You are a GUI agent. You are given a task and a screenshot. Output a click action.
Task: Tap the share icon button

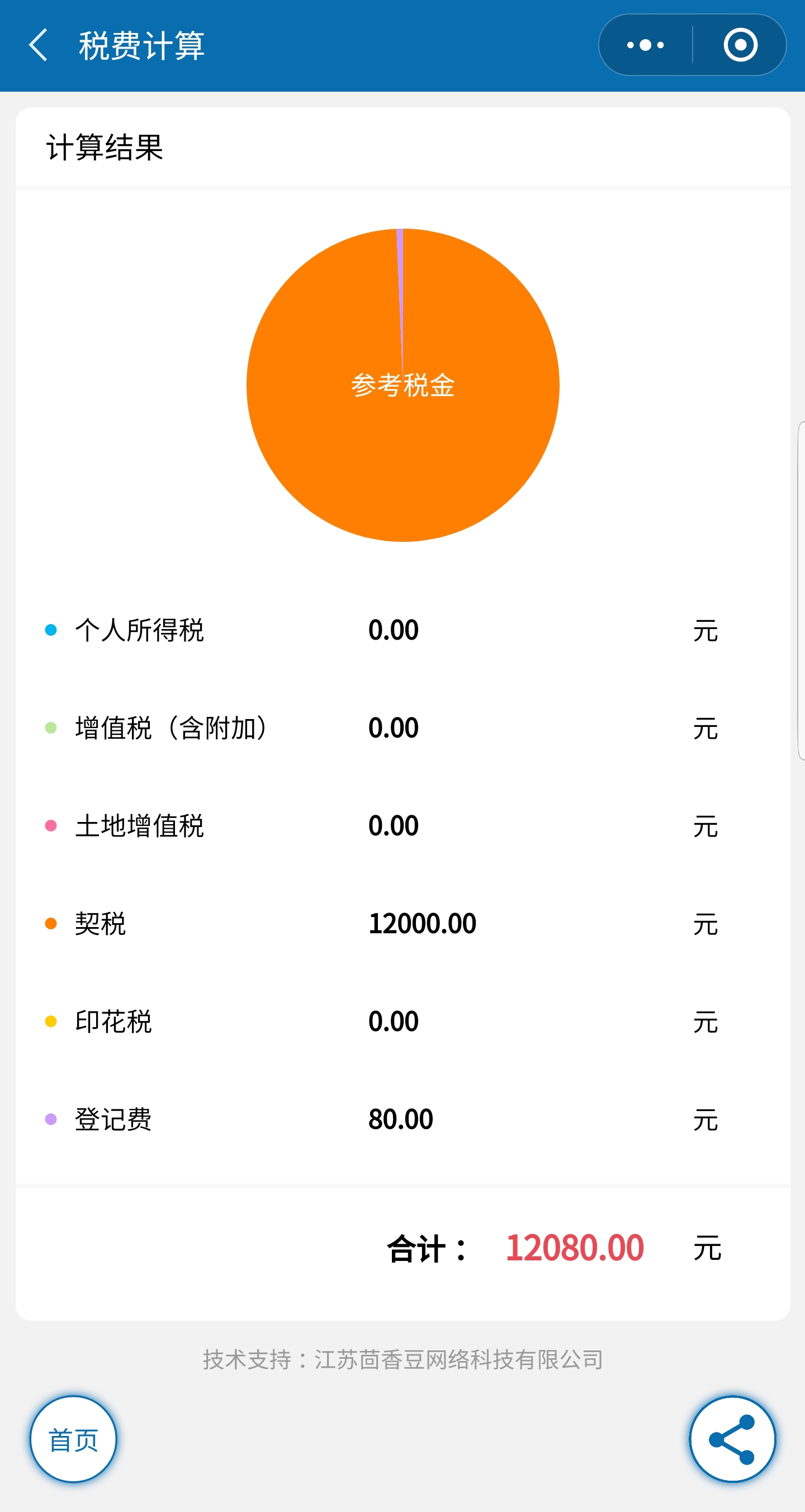pos(732,1439)
